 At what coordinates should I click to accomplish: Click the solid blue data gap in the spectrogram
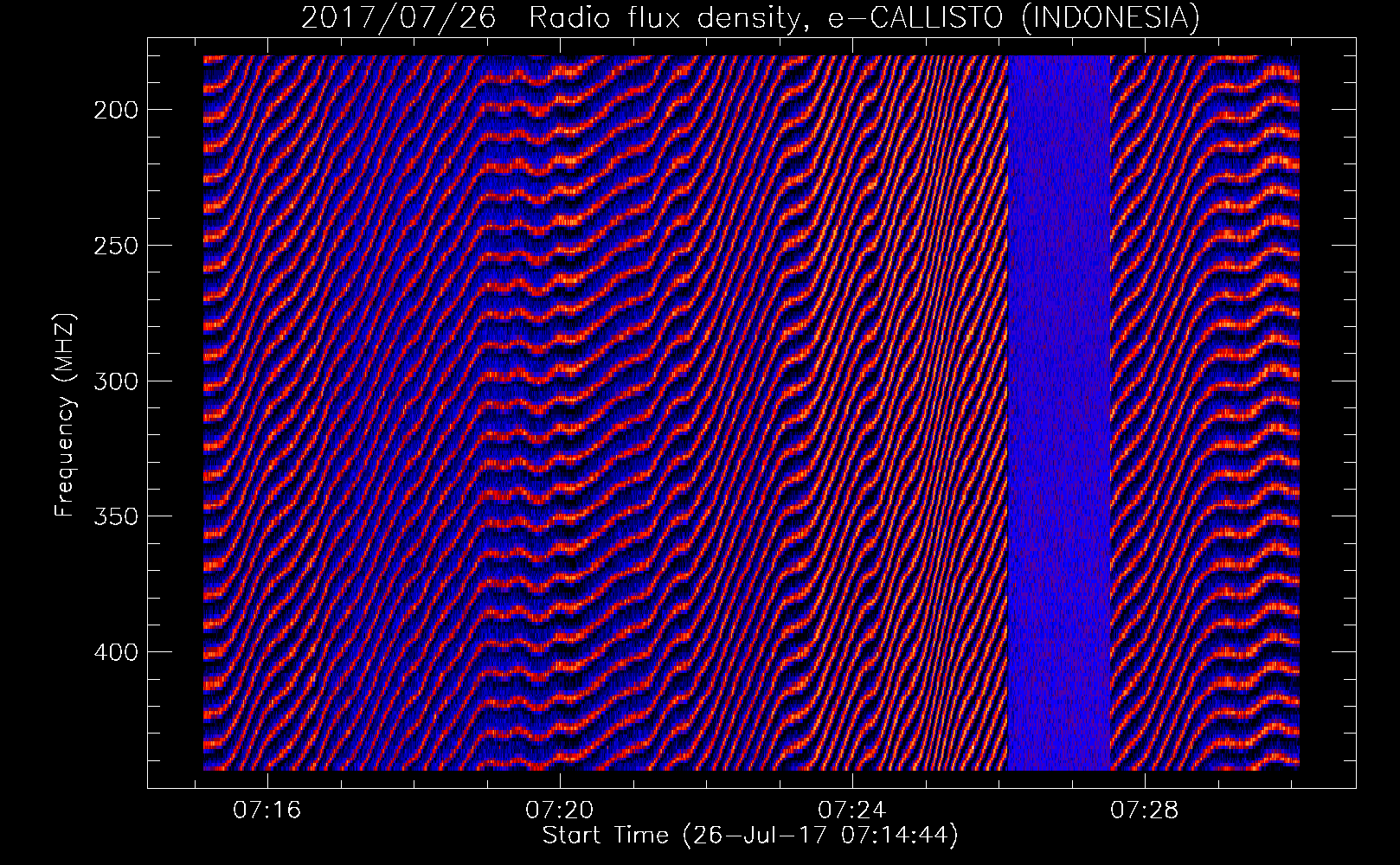click(x=1059, y=413)
